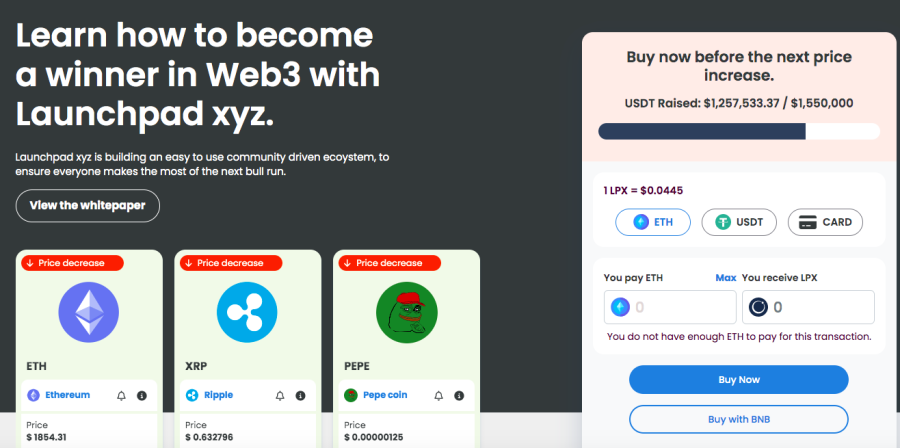Screen dimensions: 900x448
Task: Open the Pepe coin card's info icon
Action: click(459, 396)
